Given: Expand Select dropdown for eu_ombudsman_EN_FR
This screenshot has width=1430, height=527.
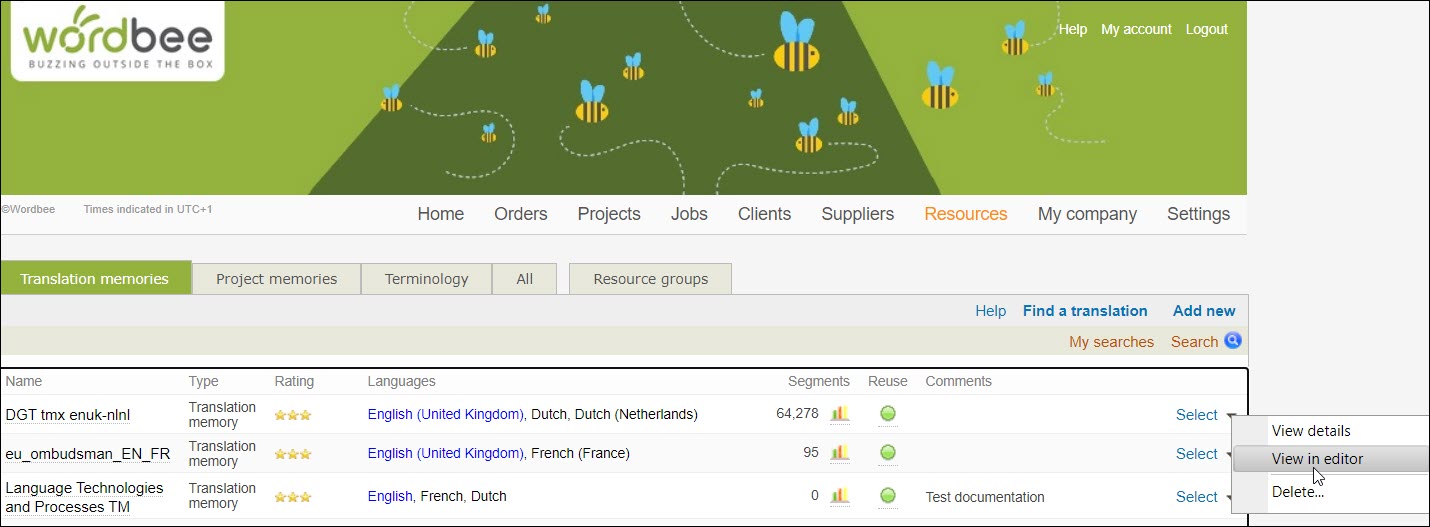Looking at the screenshot, I should (1197, 454).
